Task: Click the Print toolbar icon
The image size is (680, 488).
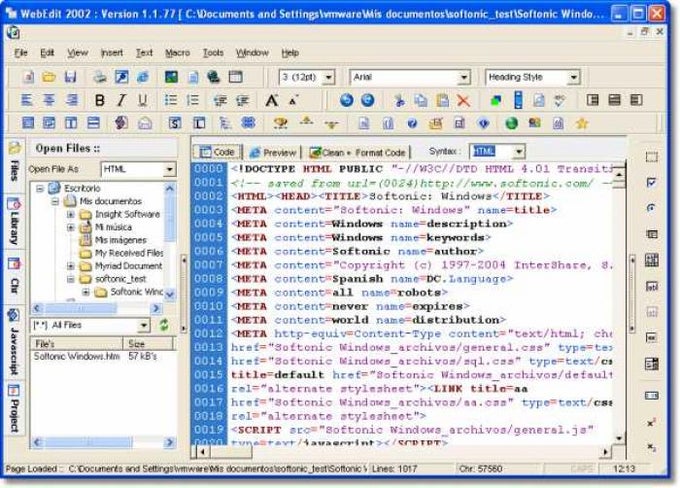Action: [100, 77]
